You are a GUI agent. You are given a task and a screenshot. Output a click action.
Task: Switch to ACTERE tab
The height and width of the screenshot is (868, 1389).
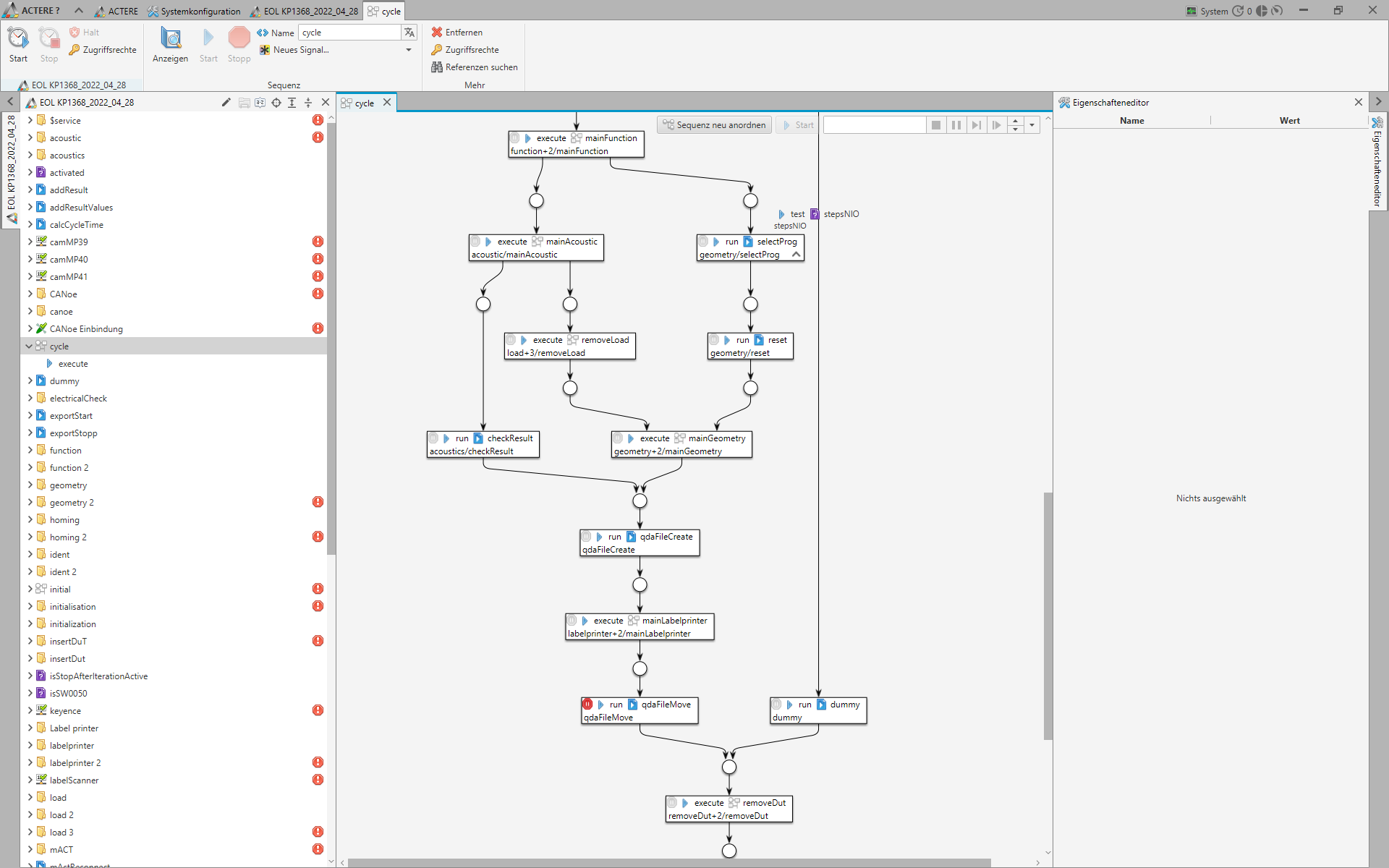(x=116, y=11)
